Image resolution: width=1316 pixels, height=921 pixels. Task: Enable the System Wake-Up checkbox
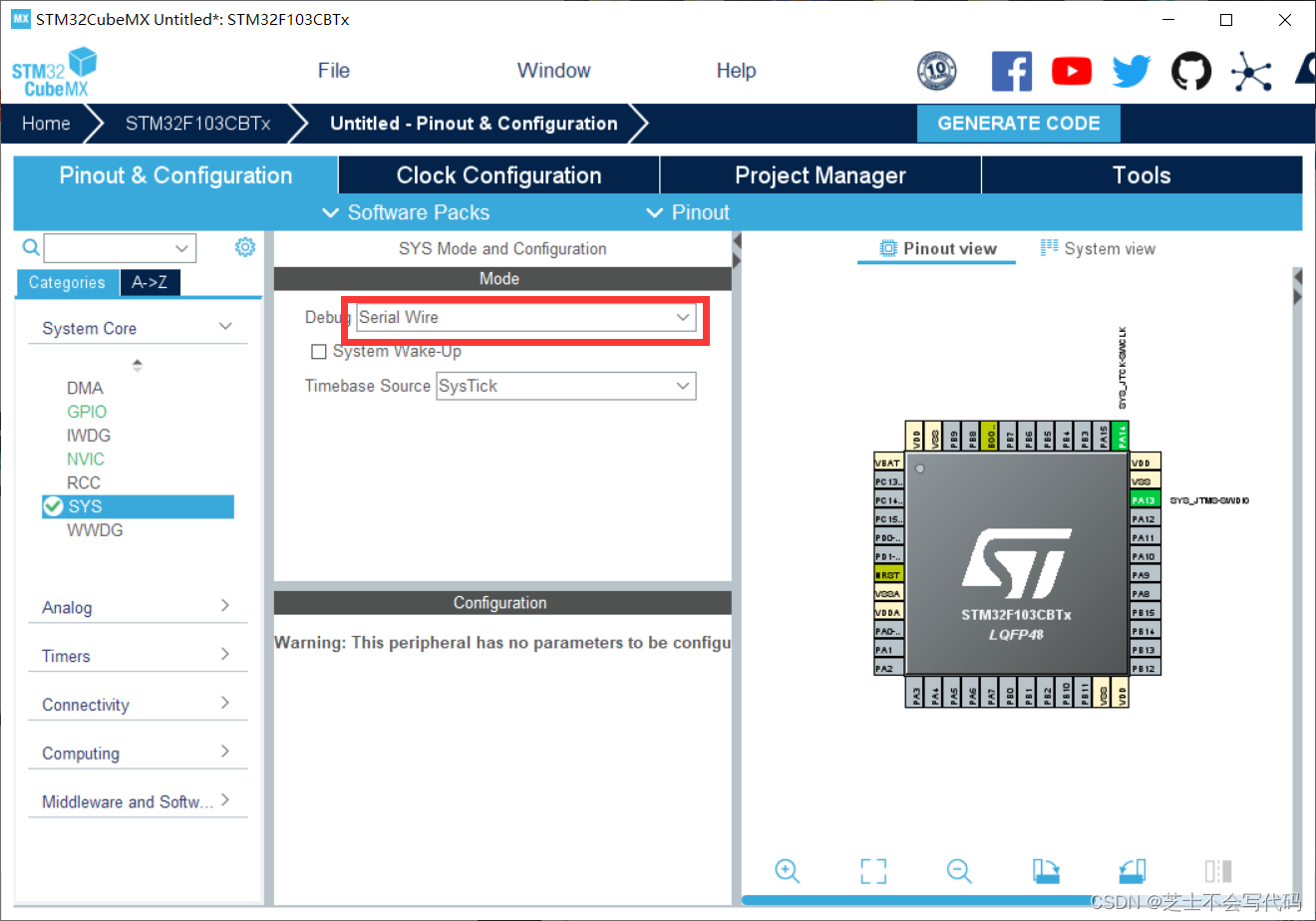click(x=319, y=352)
